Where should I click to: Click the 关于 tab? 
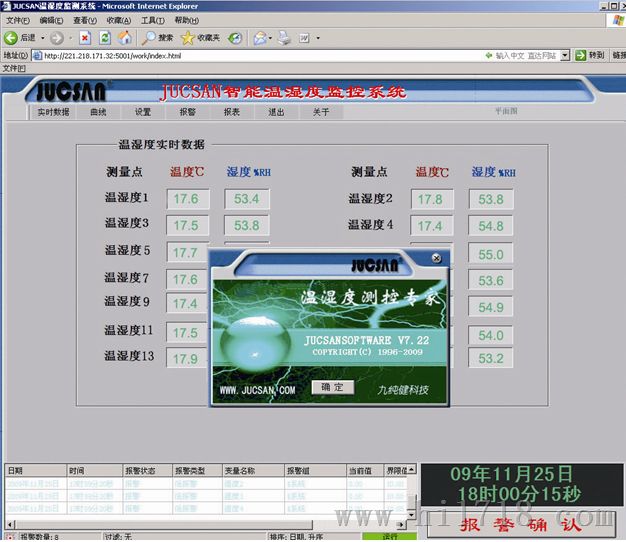321,112
